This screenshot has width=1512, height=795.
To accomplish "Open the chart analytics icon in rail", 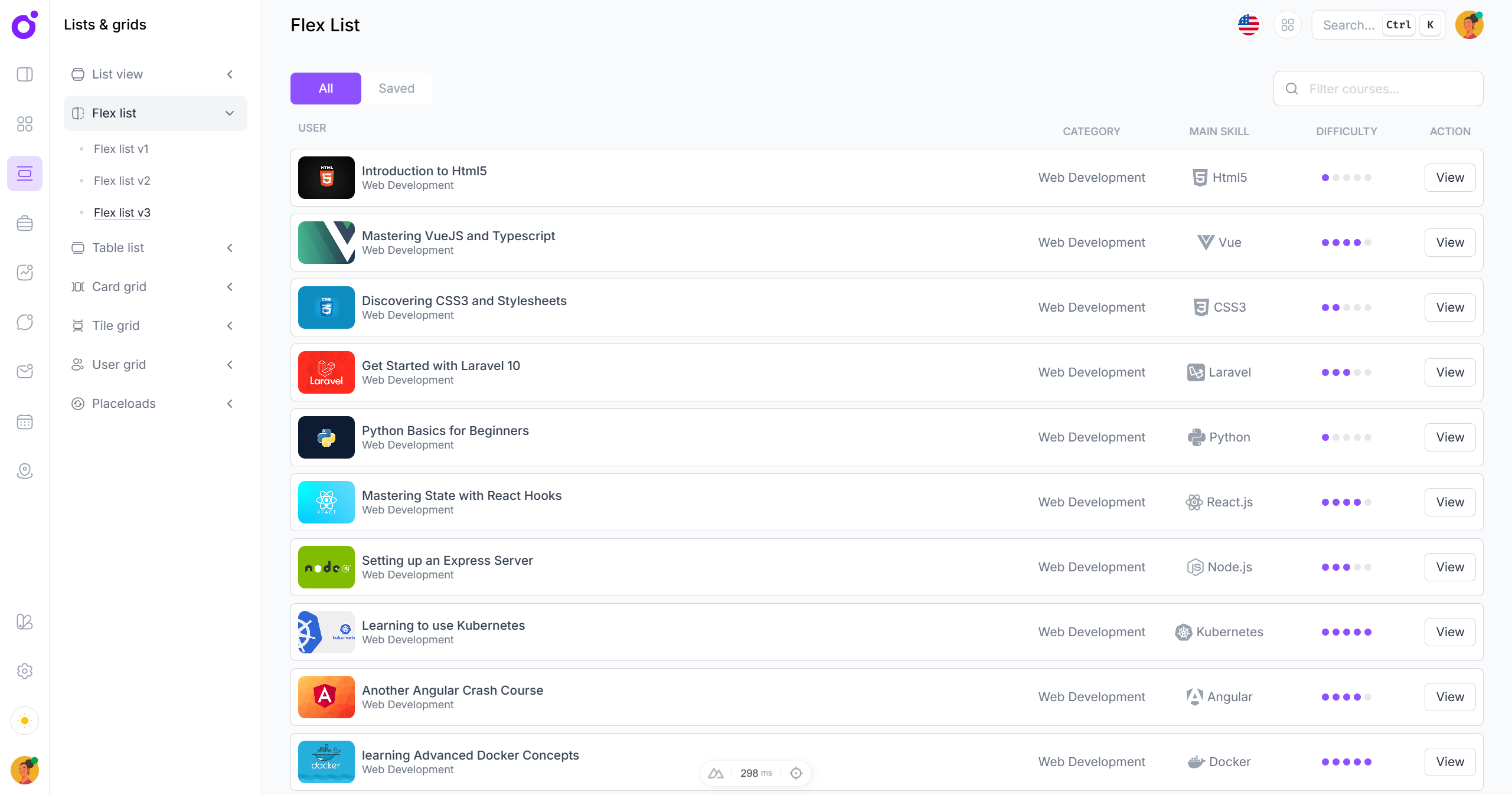I will click(x=25, y=273).
